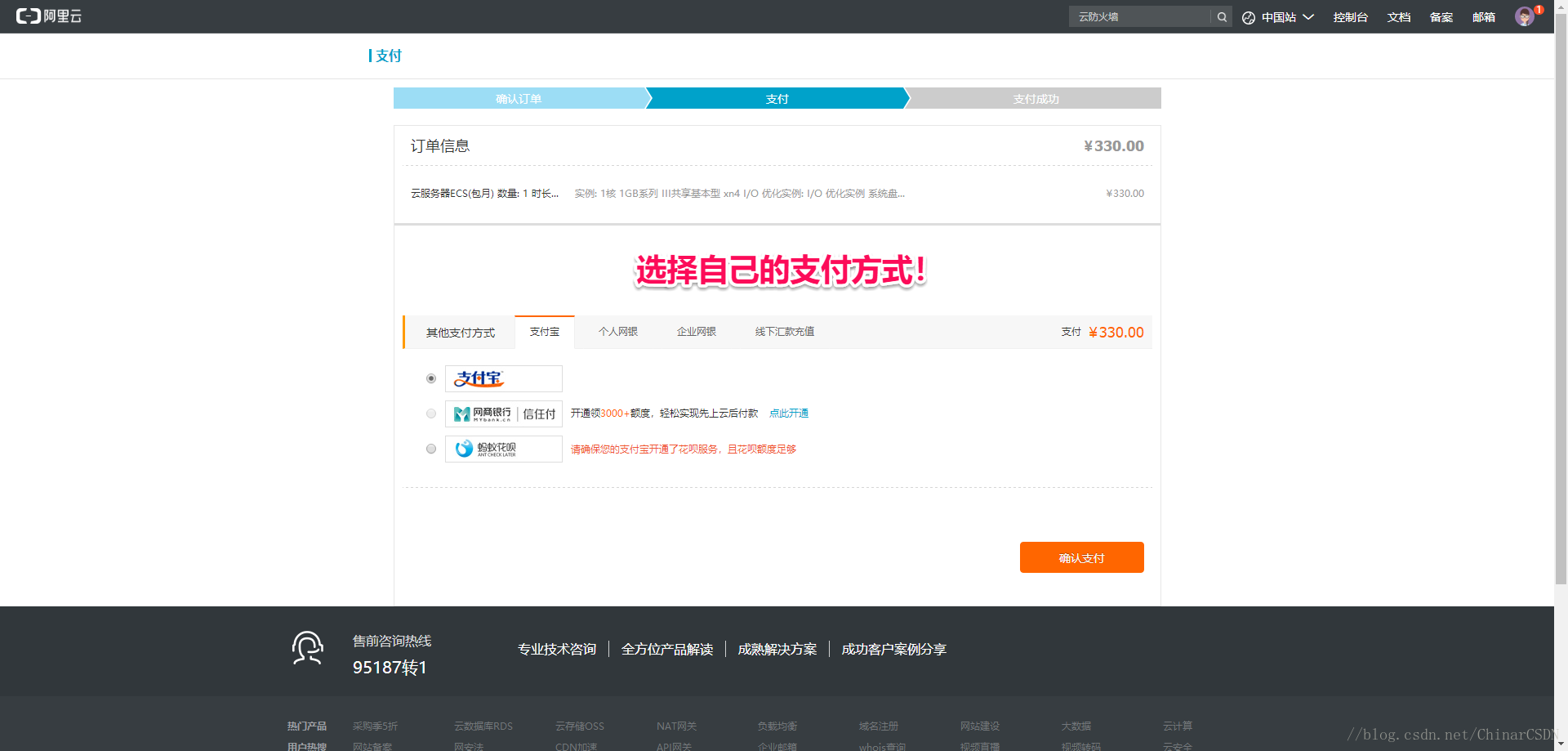Open the 全方位产品解读 footer link
The width and height of the screenshot is (1568, 751).
[667, 649]
